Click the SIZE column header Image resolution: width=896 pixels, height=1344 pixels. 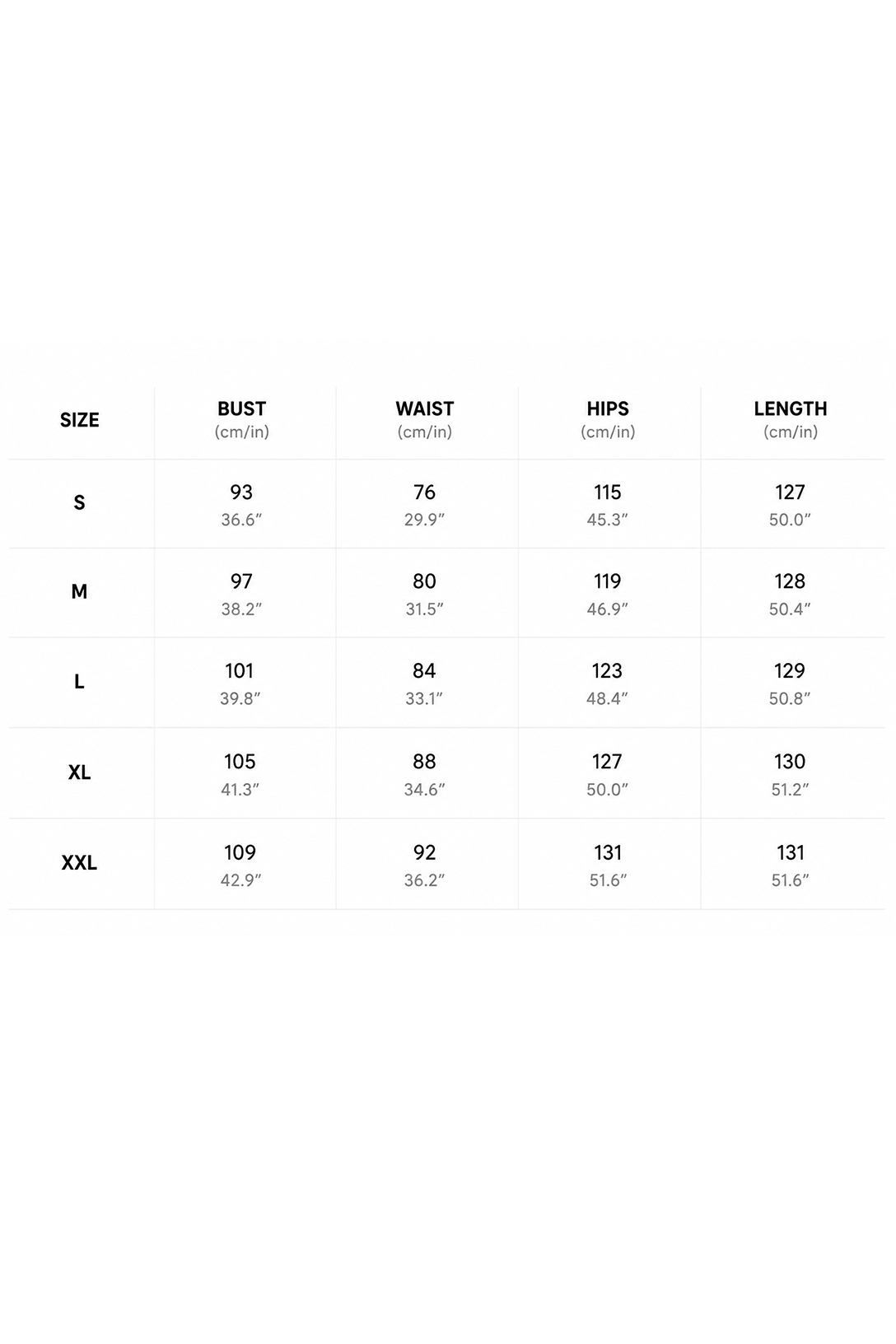pos(79,420)
